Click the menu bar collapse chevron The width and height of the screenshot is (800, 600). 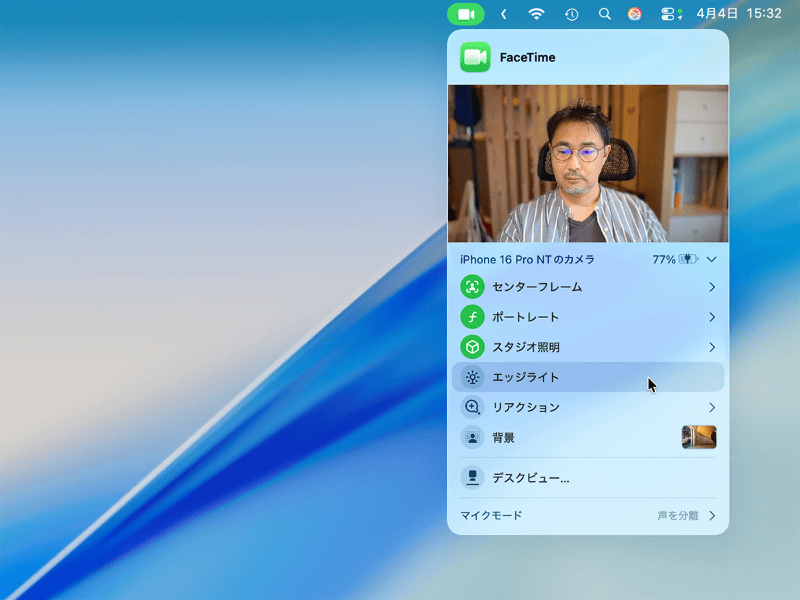(504, 14)
